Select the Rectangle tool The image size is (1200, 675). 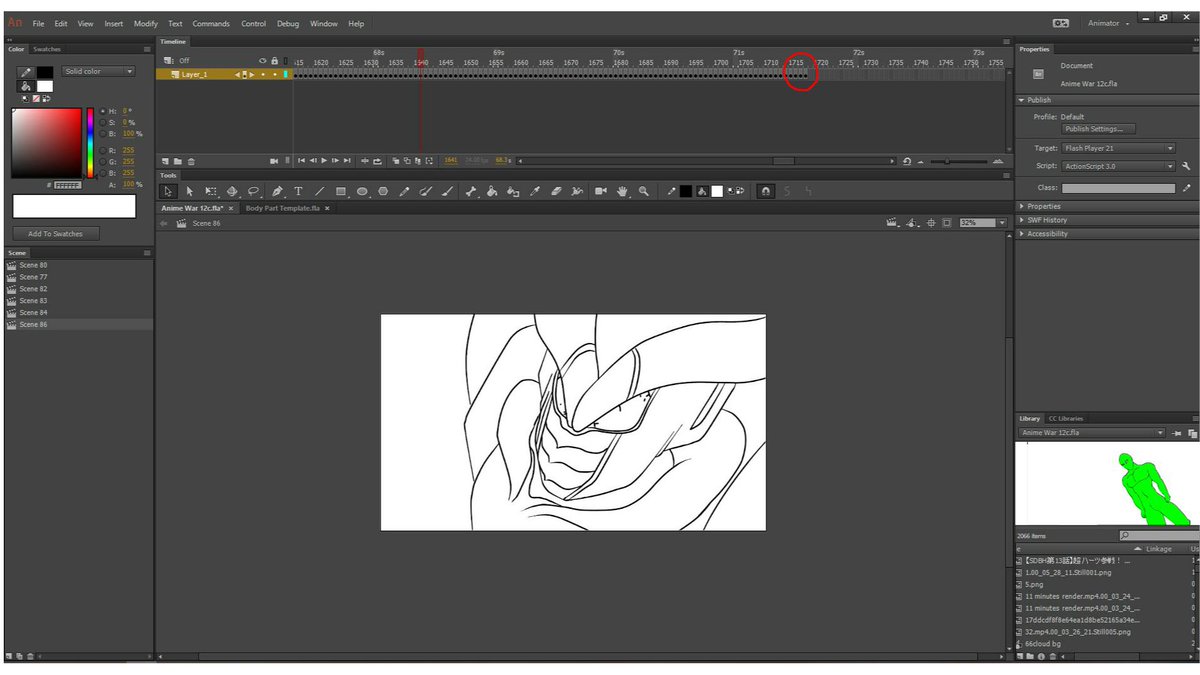pyautogui.click(x=341, y=190)
